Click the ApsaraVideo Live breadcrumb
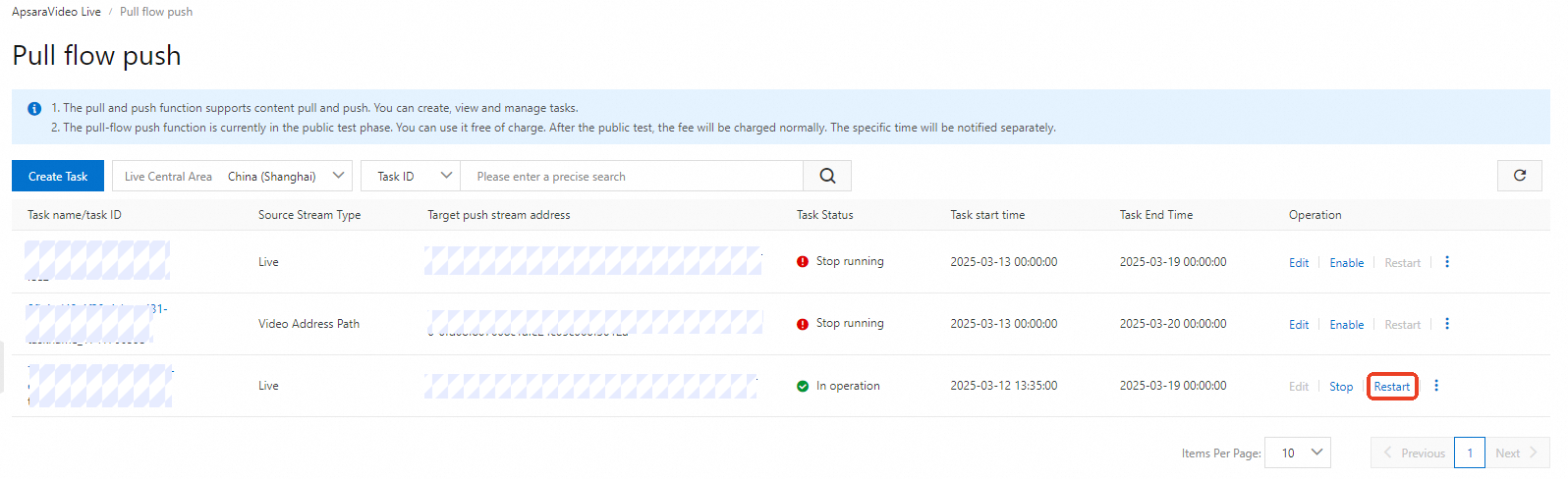1568x479 pixels. 56,12
